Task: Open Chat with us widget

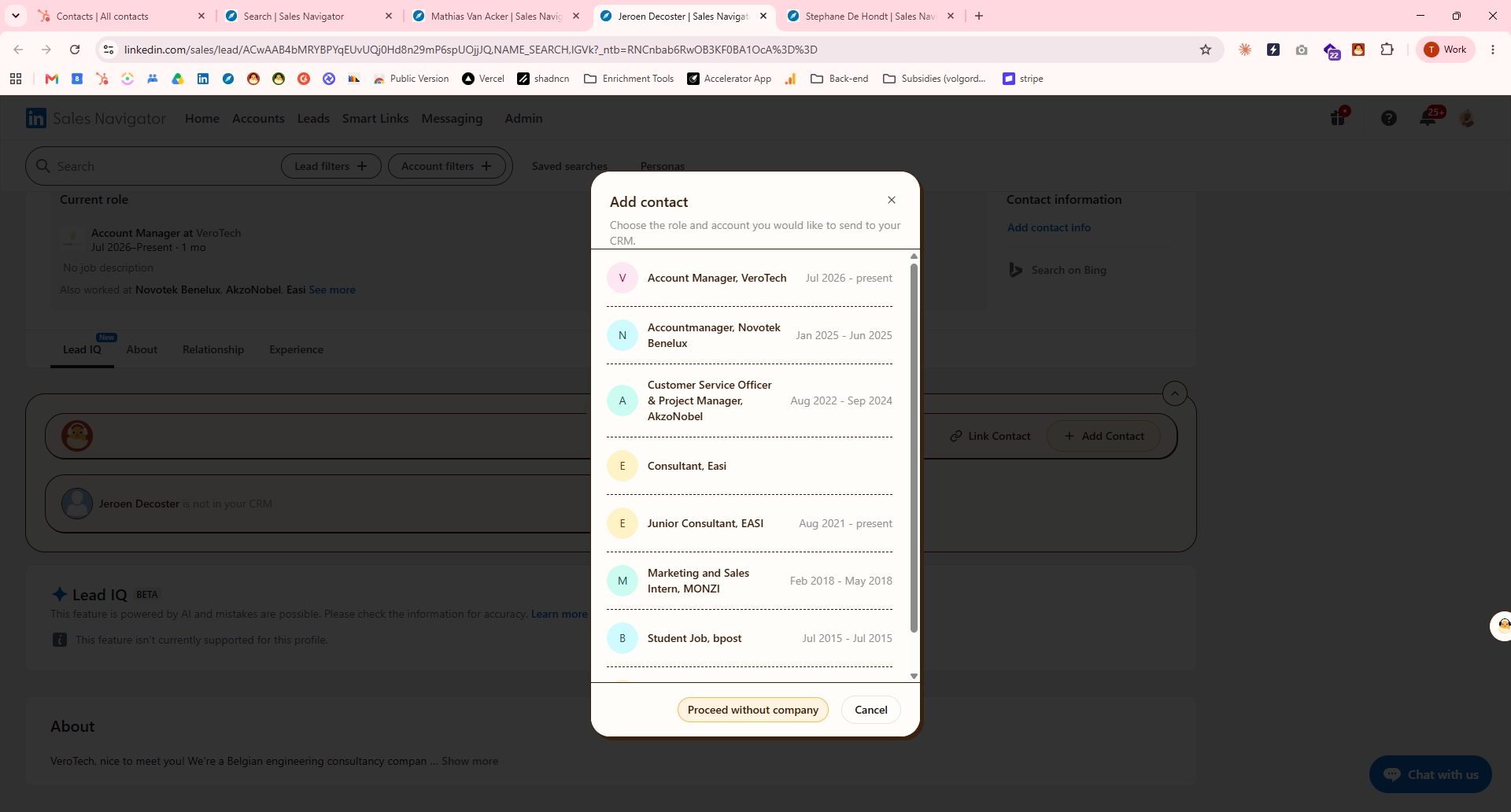Action: 1431,774
